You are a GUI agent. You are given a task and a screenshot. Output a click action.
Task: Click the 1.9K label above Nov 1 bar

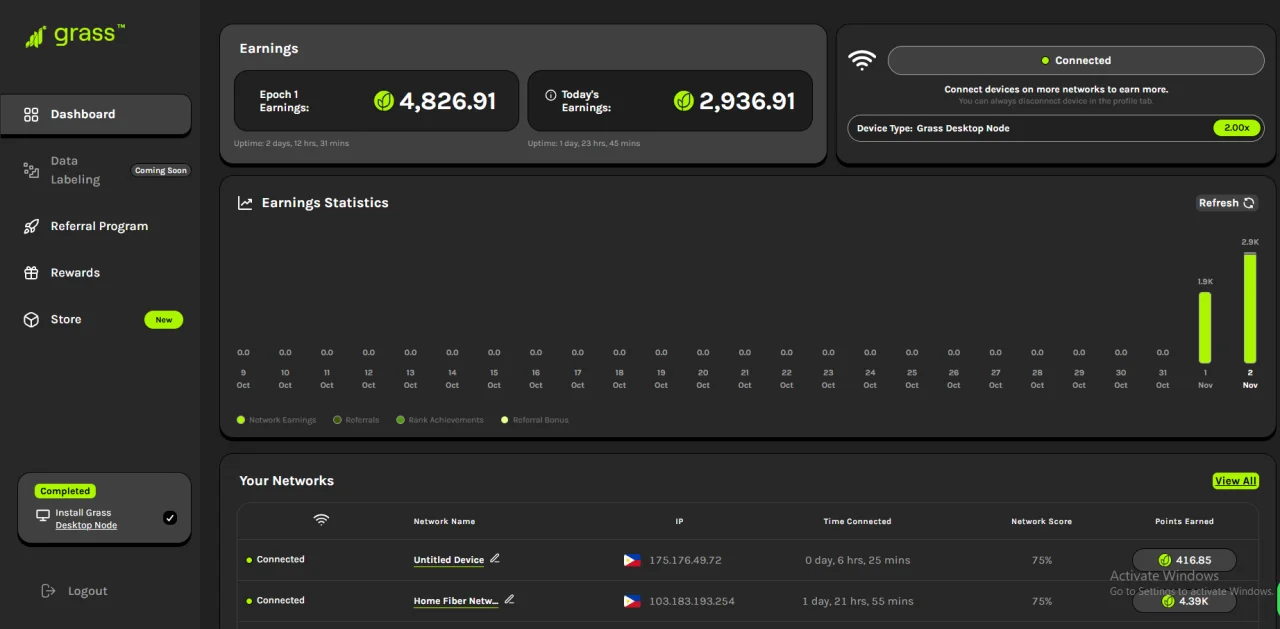1205,282
